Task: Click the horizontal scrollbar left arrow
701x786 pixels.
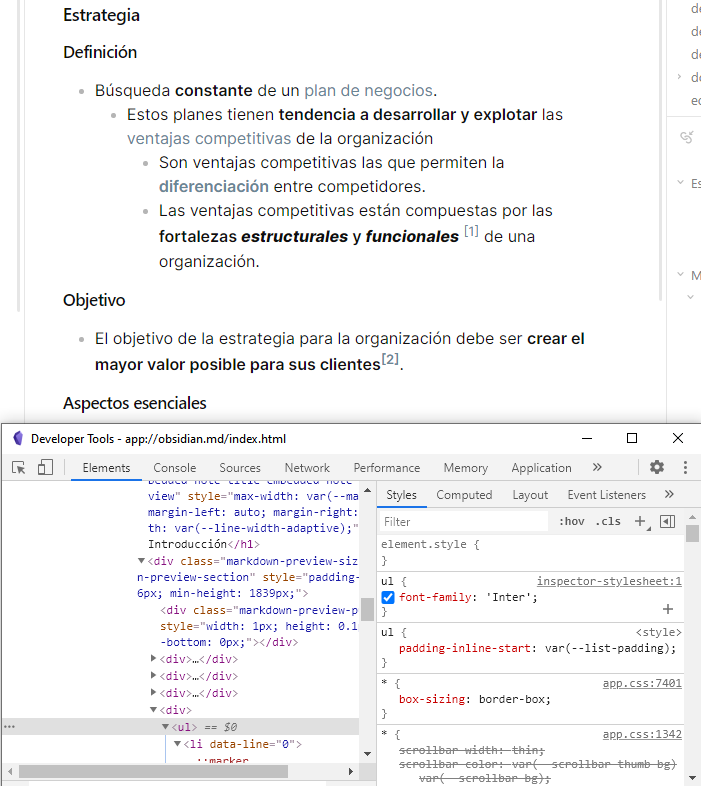Action: pos(10,771)
